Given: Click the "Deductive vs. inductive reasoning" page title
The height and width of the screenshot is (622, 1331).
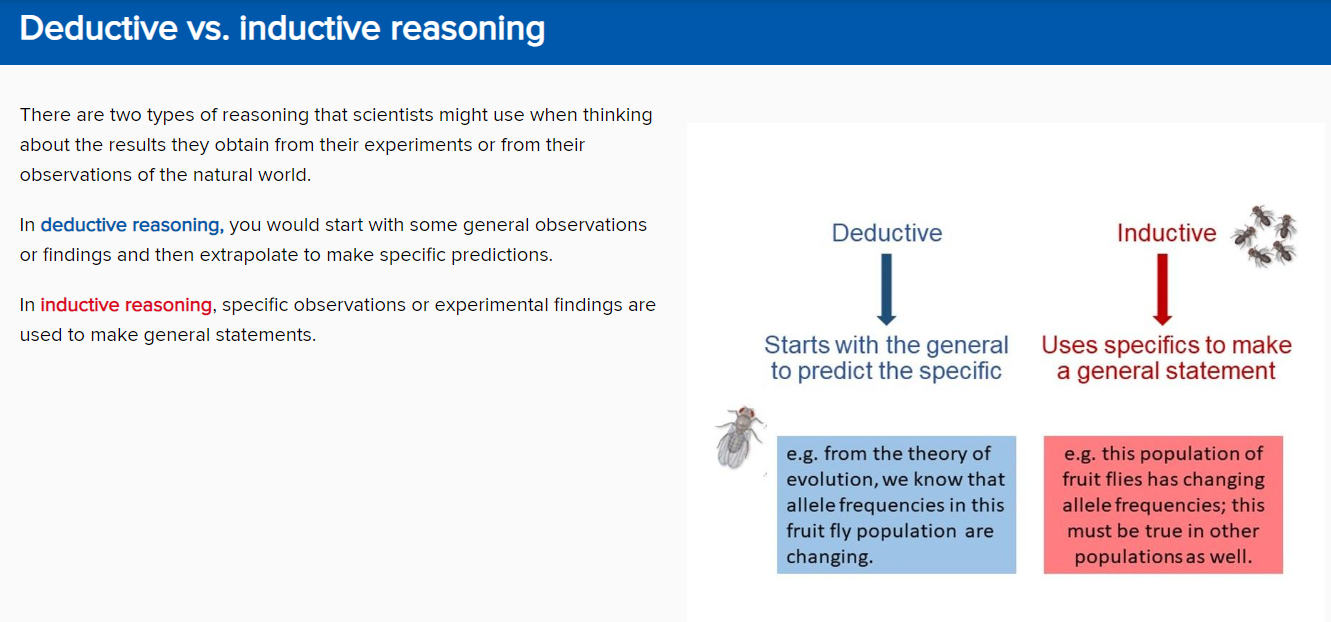Looking at the screenshot, I should (282, 29).
